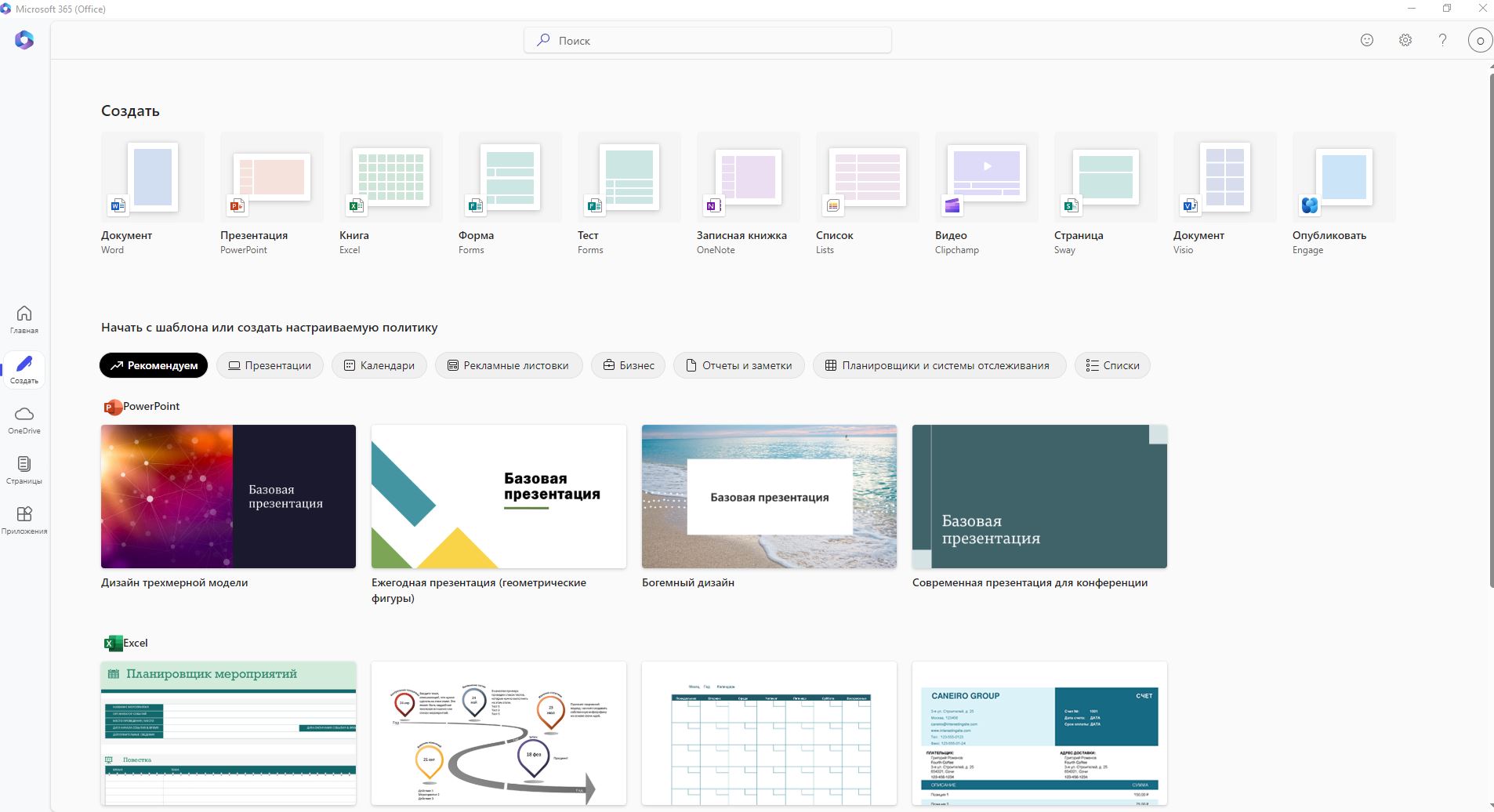Open Современная презентация для конференции thumbnail
The height and width of the screenshot is (812, 1494).
(1039, 496)
